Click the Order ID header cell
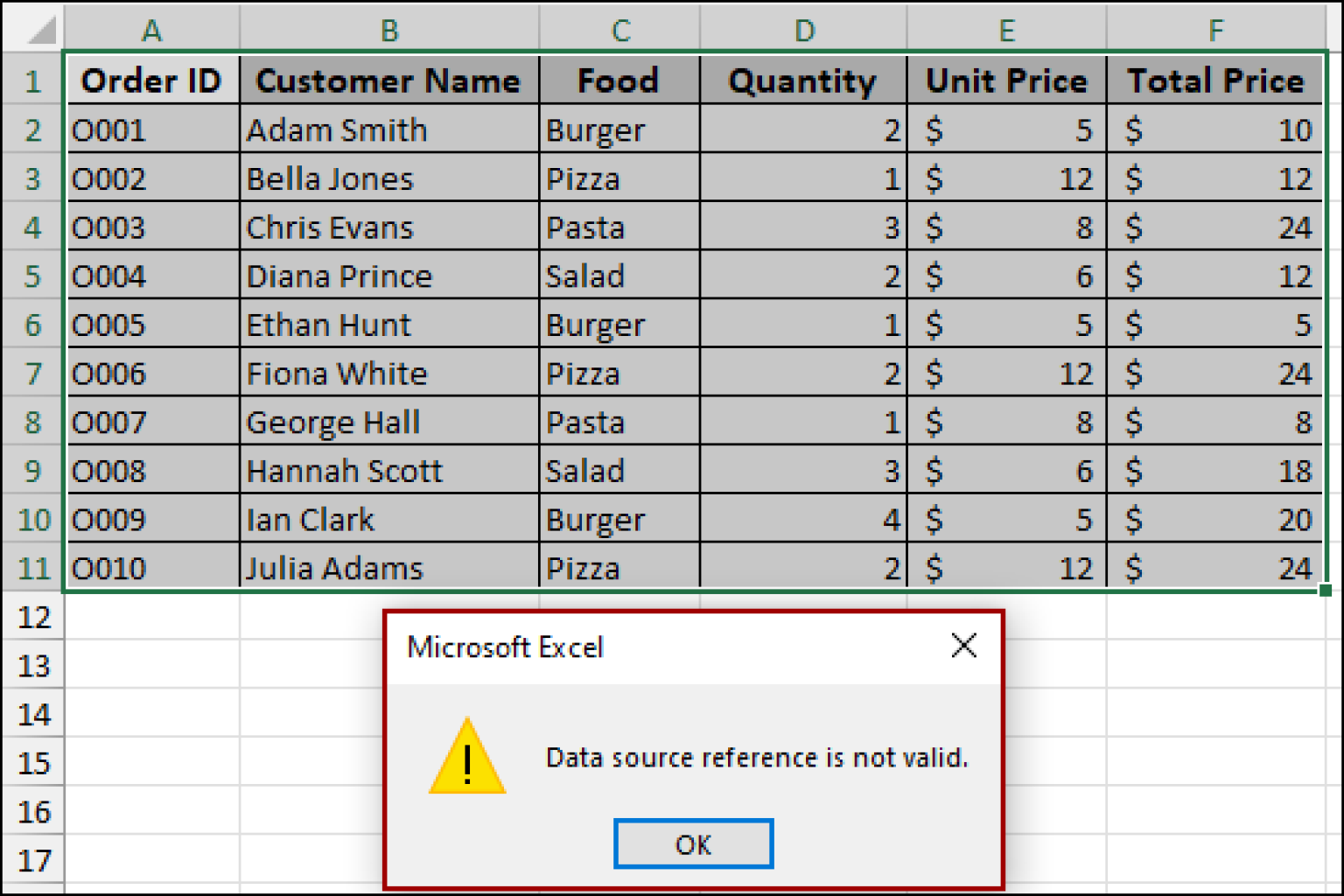Screen dimensions: 1344x896 tap(152, 80)
